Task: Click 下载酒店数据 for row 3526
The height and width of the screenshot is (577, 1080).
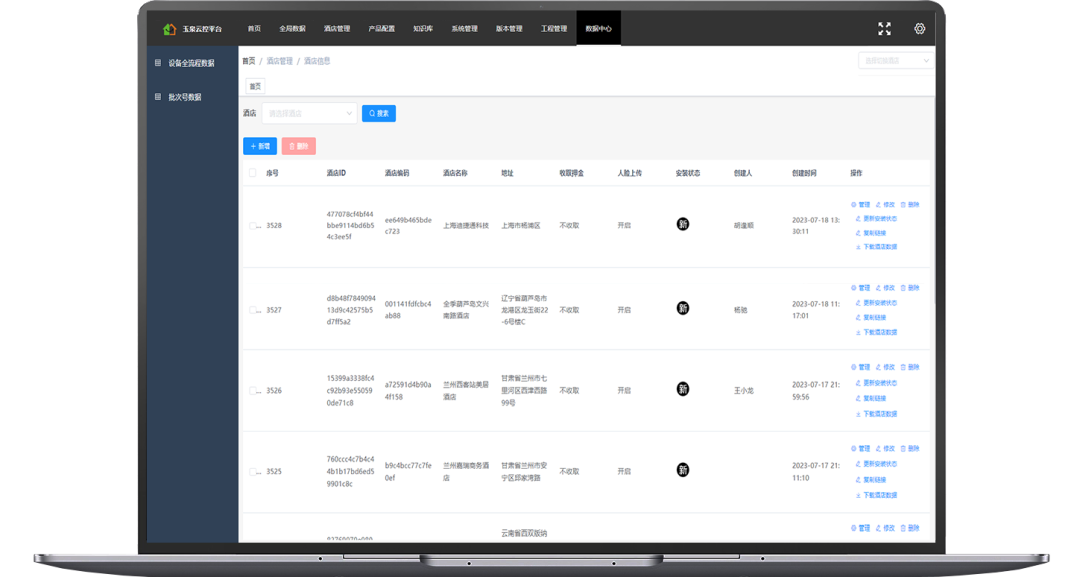Action: point(876,414)
